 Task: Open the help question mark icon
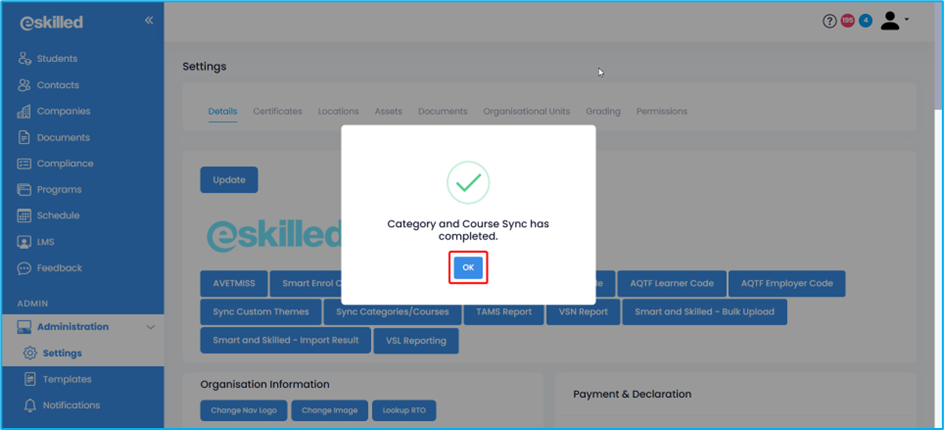click(829, 21)
